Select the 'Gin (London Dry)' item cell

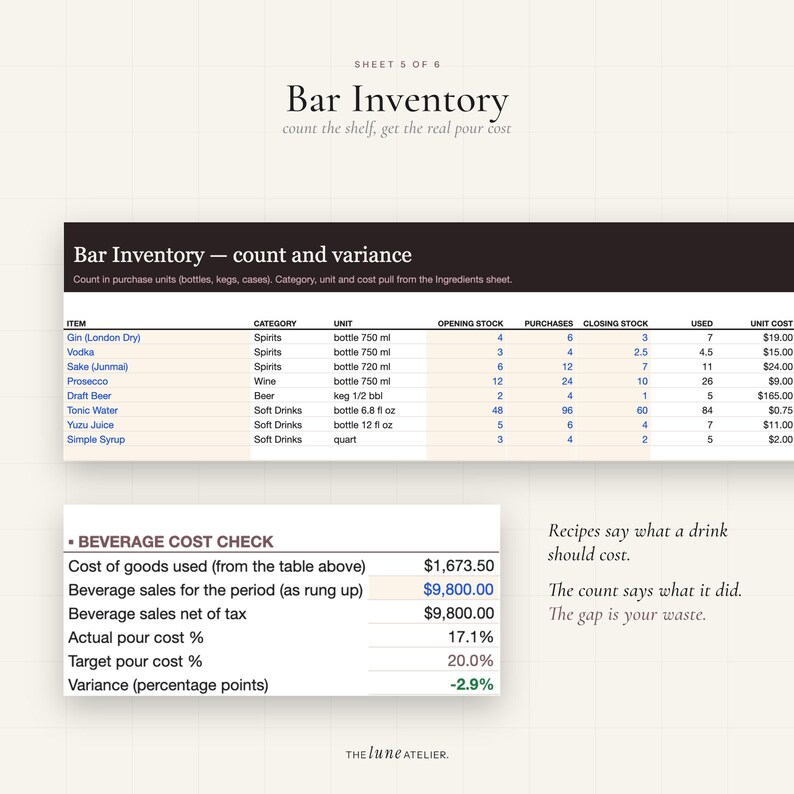pyautogui.click(x=157, y=337)
